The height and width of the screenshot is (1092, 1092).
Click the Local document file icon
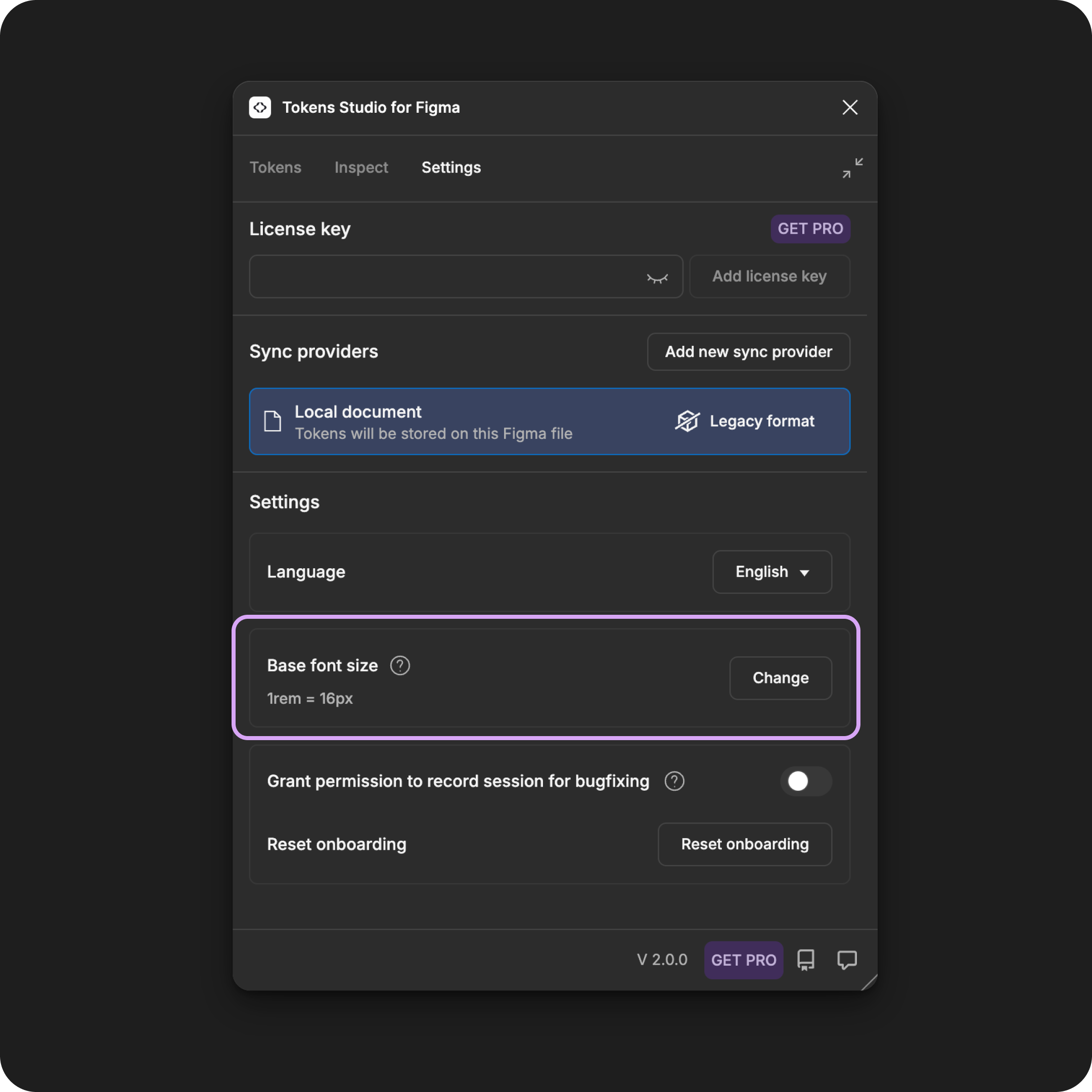272,421
